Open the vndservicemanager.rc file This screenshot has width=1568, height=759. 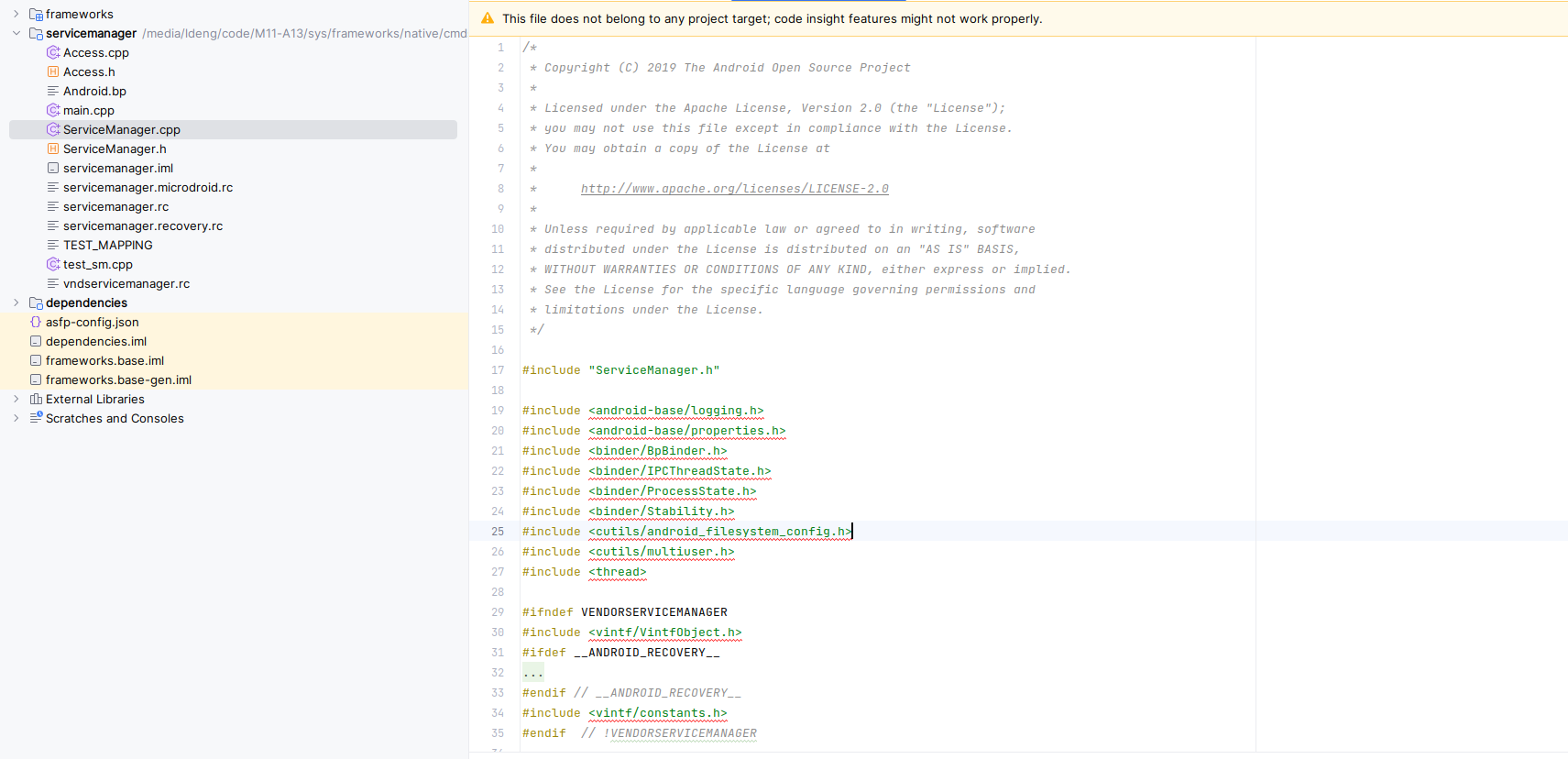(x=126, y=283)
